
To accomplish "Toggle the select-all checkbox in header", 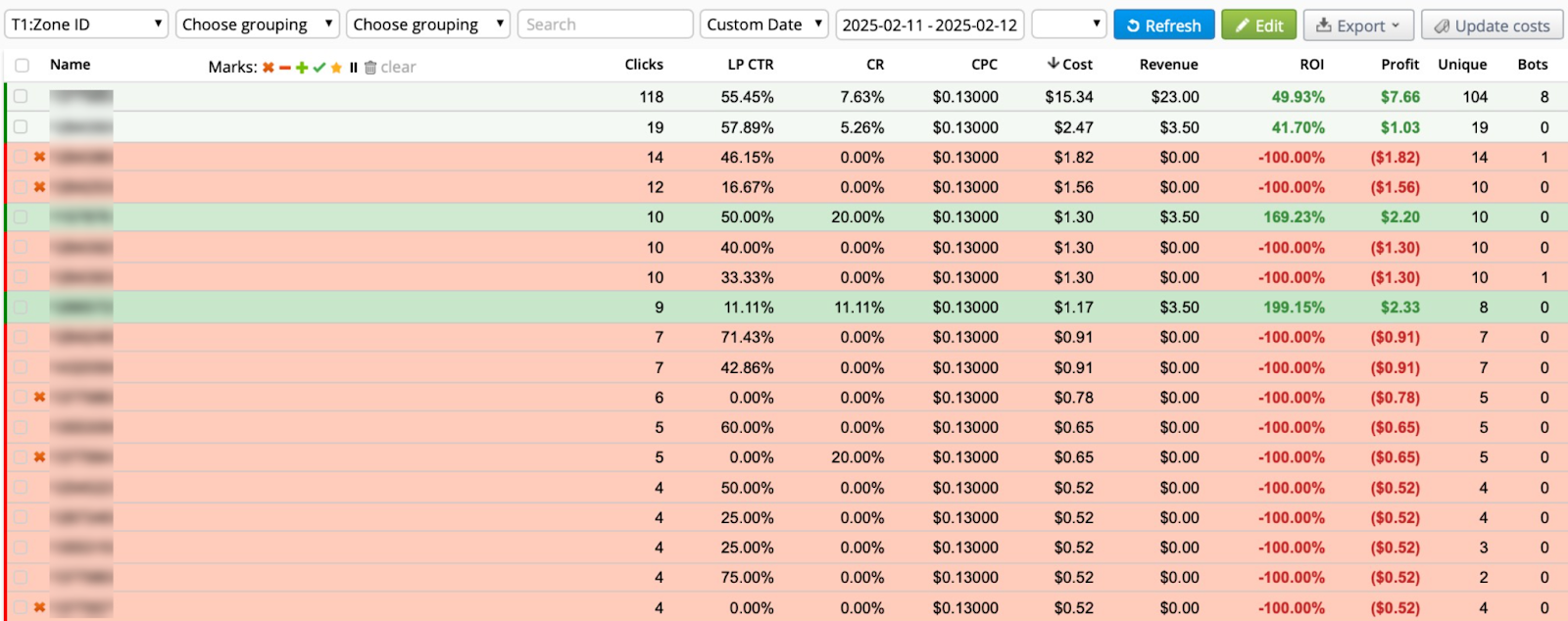I will [x=22, y=66].
